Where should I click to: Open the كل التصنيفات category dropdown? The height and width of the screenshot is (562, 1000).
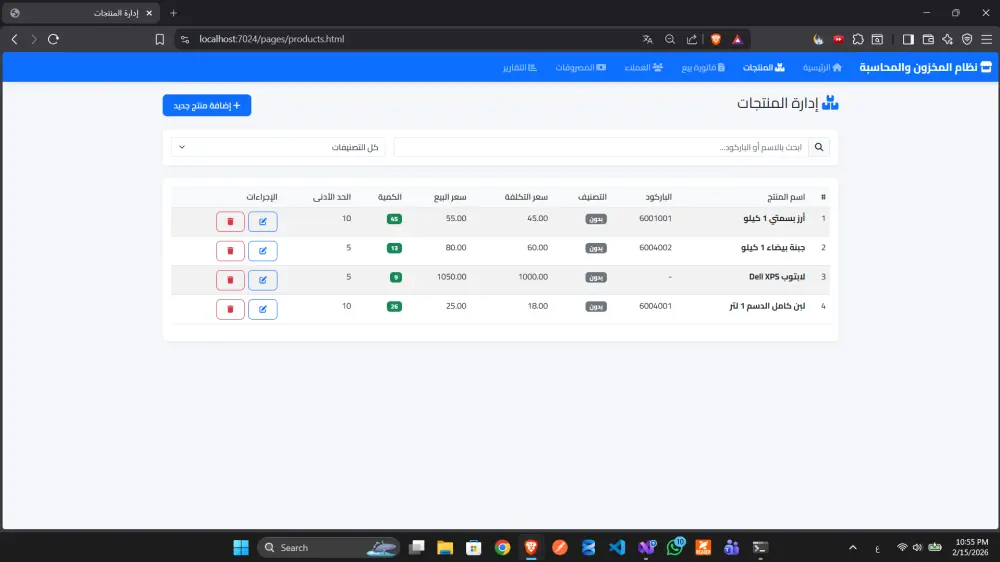point(278,147)
